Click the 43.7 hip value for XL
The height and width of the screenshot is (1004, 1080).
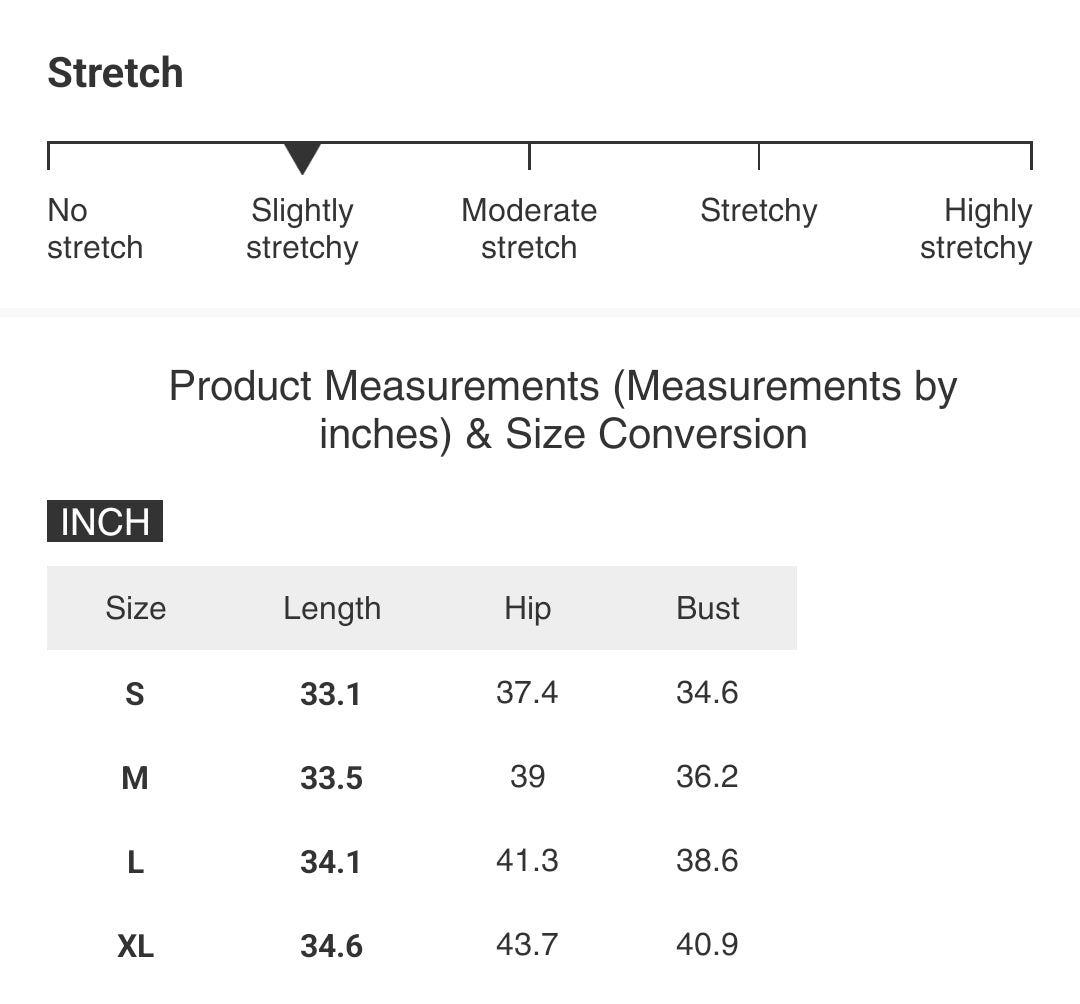click(527, 945)
